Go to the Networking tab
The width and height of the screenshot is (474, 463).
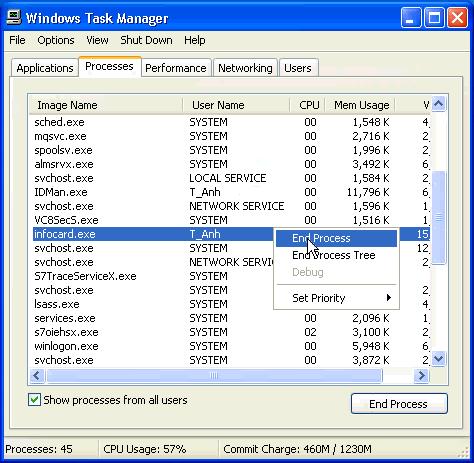pos(245,68)
